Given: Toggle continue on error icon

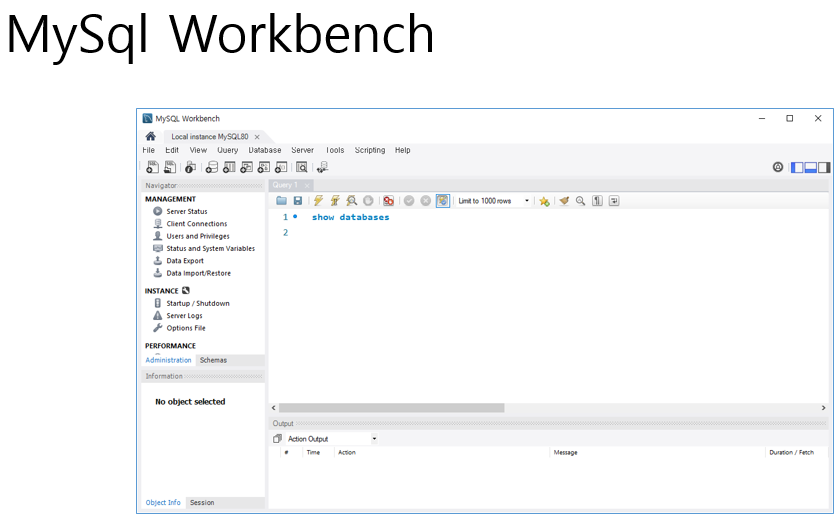Looking at the screenshot, I should click(x=389, y=201).
